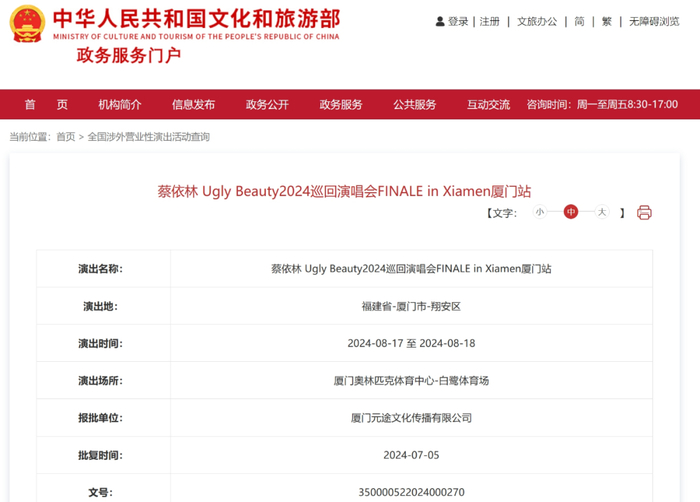Open the 公共服务 menu item
Screen dimensions: 700x502
(x=414, y=105)
